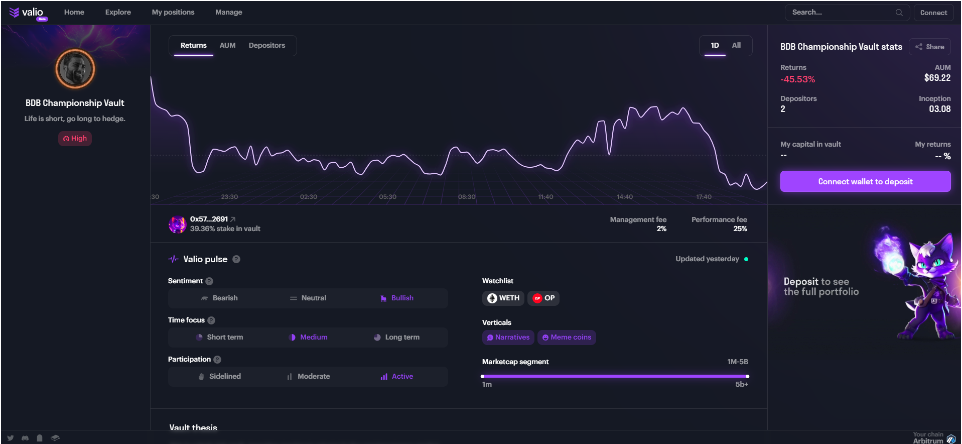Choose the Long term time focus

coord(395,337)
